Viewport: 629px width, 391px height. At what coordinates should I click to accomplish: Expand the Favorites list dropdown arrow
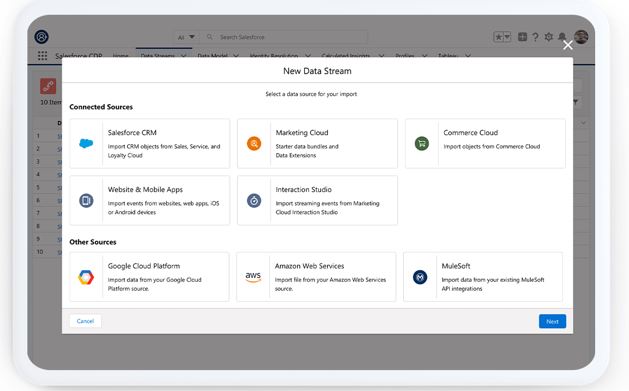point(507,37)
